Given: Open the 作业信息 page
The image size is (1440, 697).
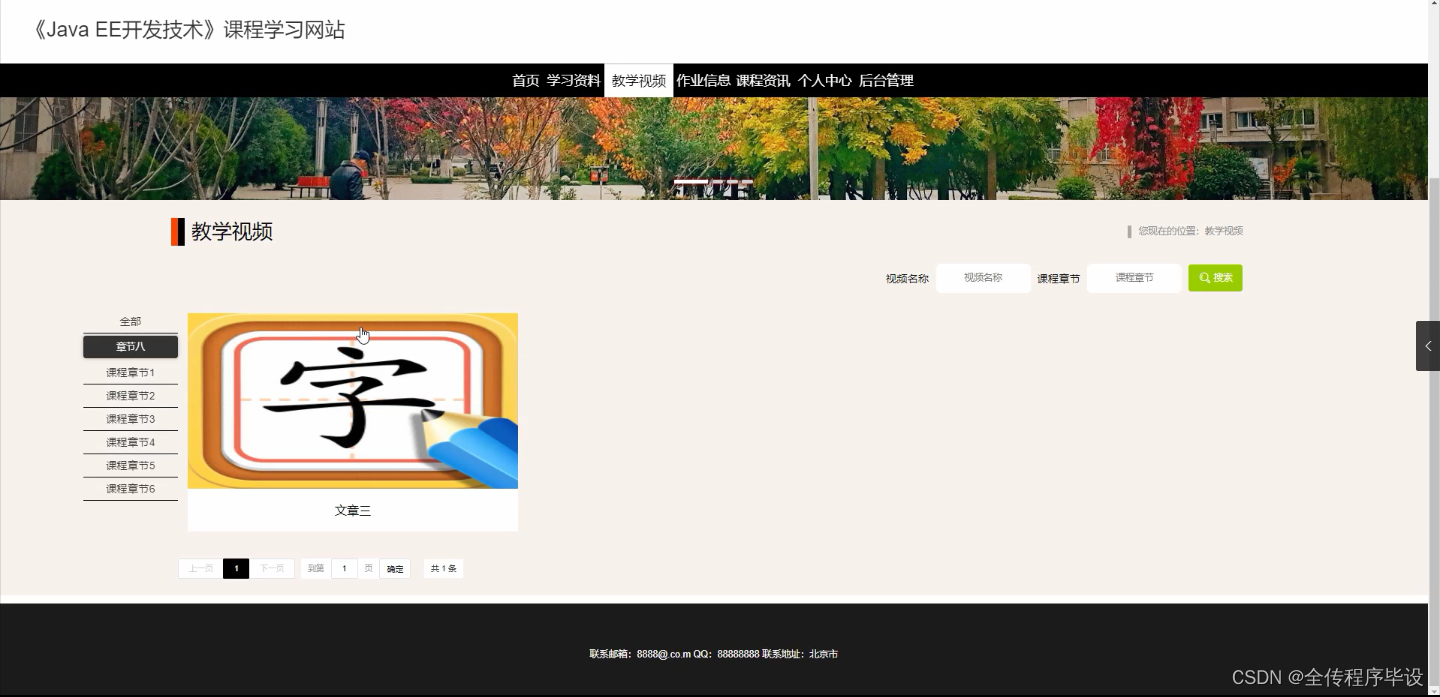Looking at the screenshot, I should (x=704, y=80).
